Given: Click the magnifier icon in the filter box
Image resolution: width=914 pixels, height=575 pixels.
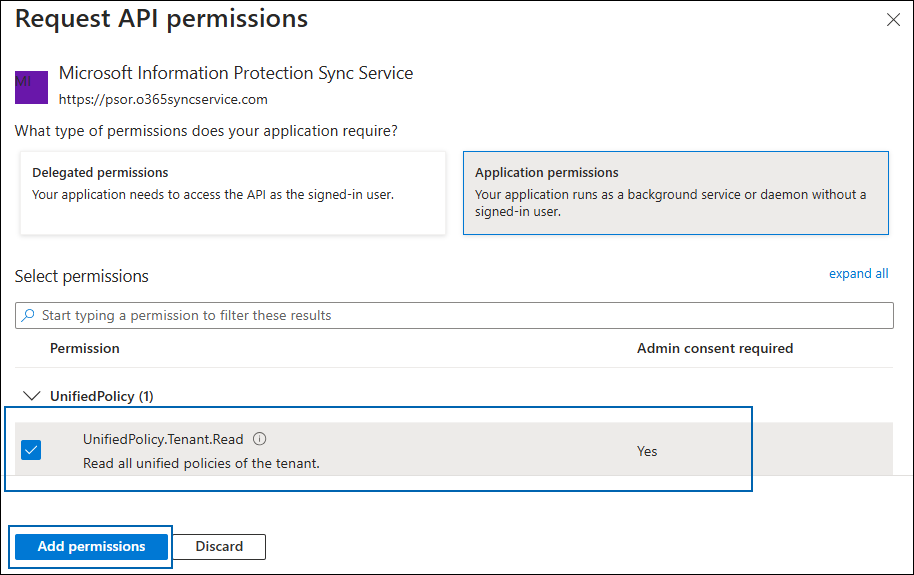Looking at the screenshot, I should (28, 316).
